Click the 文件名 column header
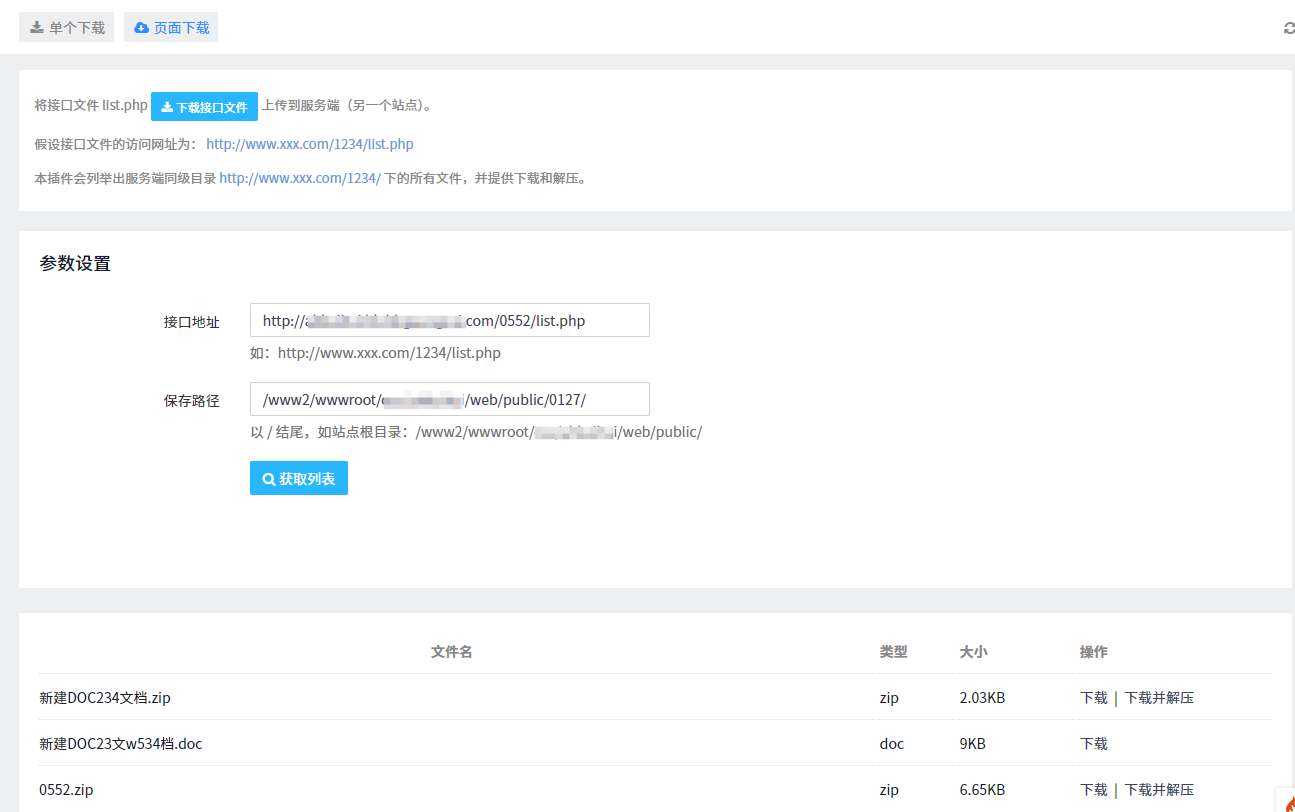The width and height of the screenshot is (1295, 812). [x=451, y=652]
